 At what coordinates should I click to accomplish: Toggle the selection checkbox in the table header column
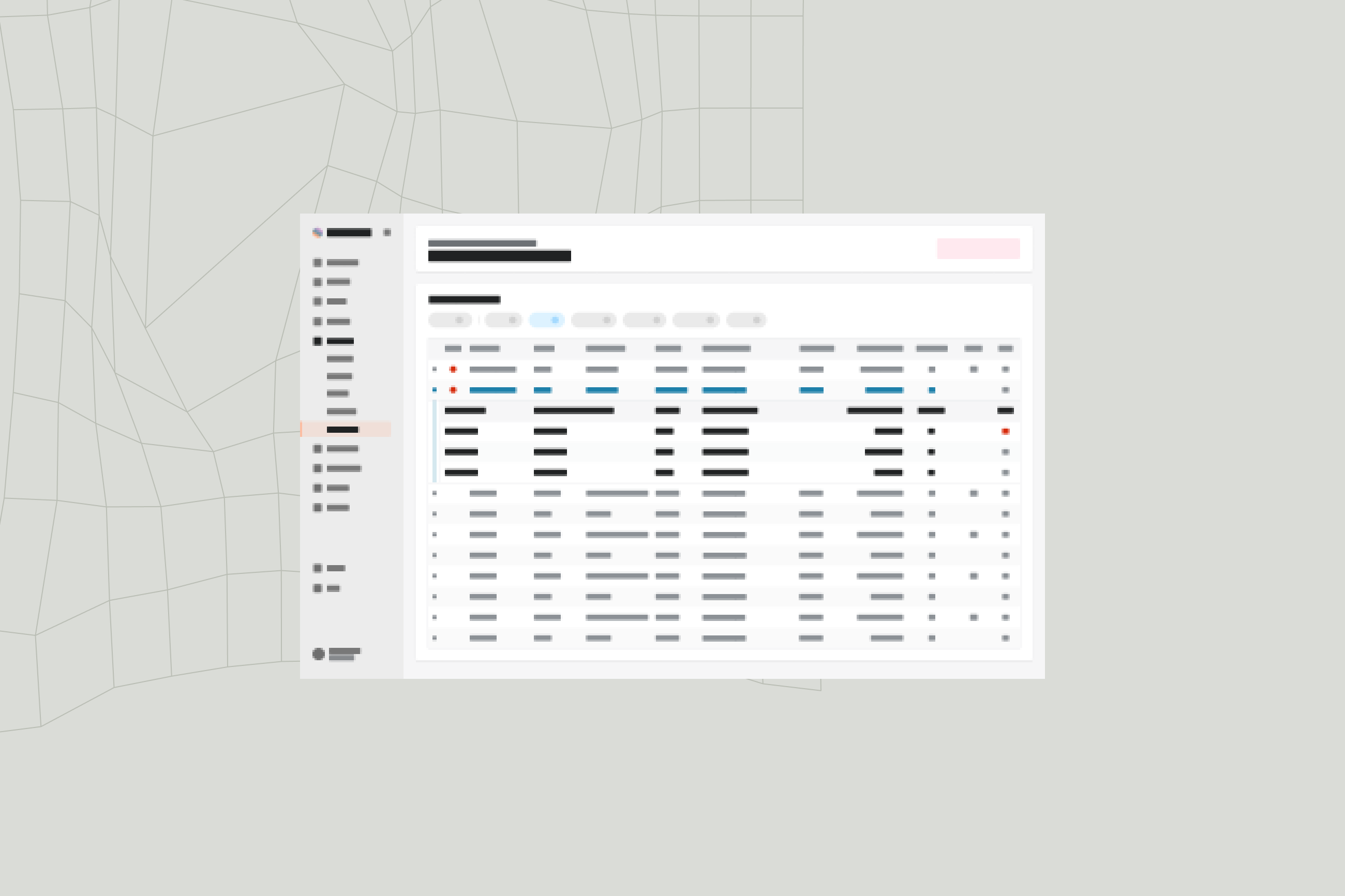pyautogui.click(x=436, y=348)
